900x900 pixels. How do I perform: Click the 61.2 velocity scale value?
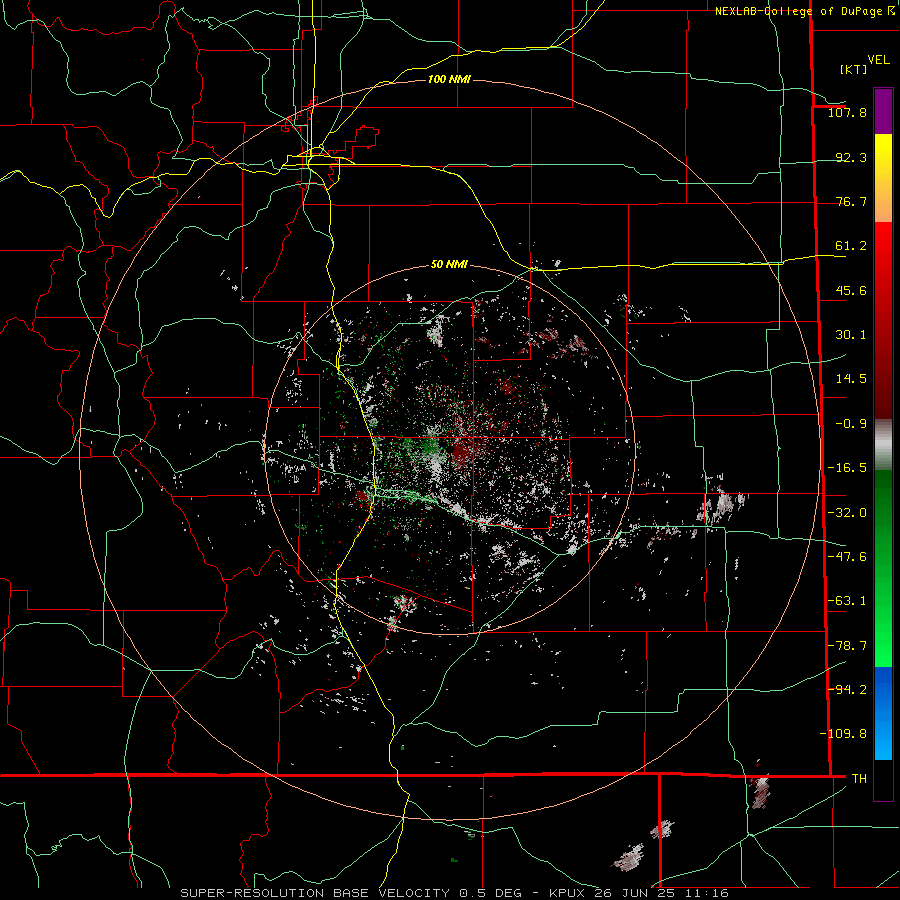point(851,246)
